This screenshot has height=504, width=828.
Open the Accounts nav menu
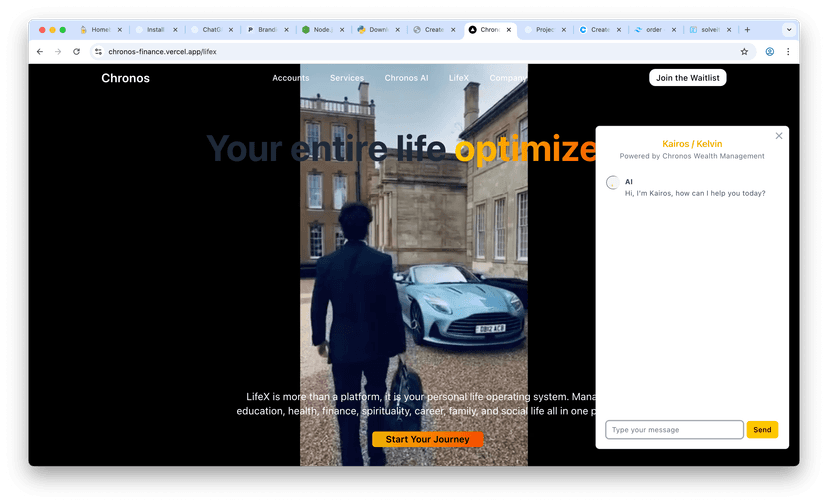click(x=290, y=78)
